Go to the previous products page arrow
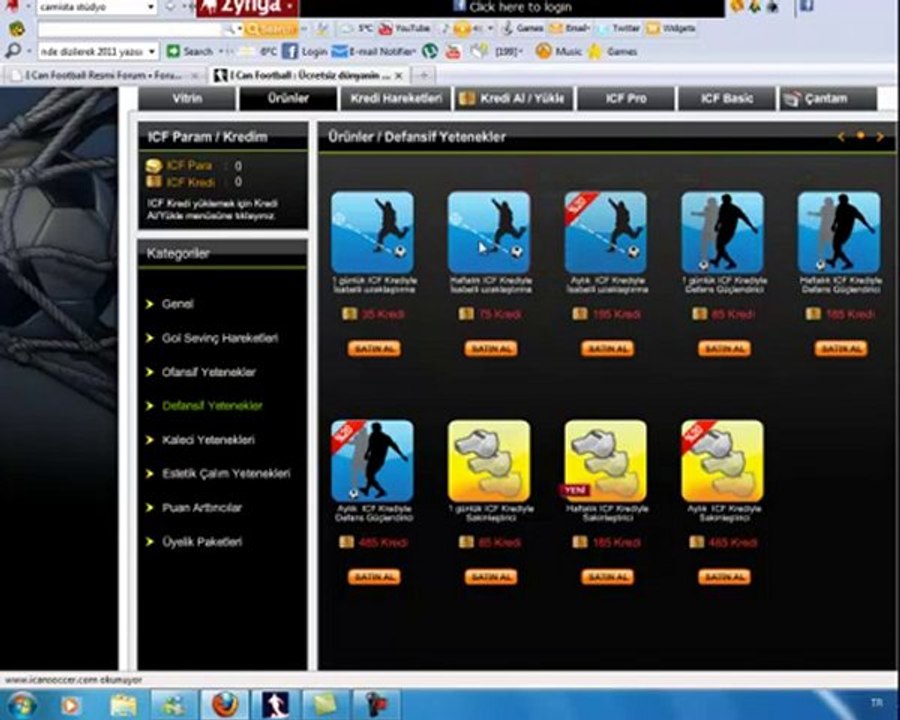This screenshot has height=720, width=900. click(x=841, y=137)
